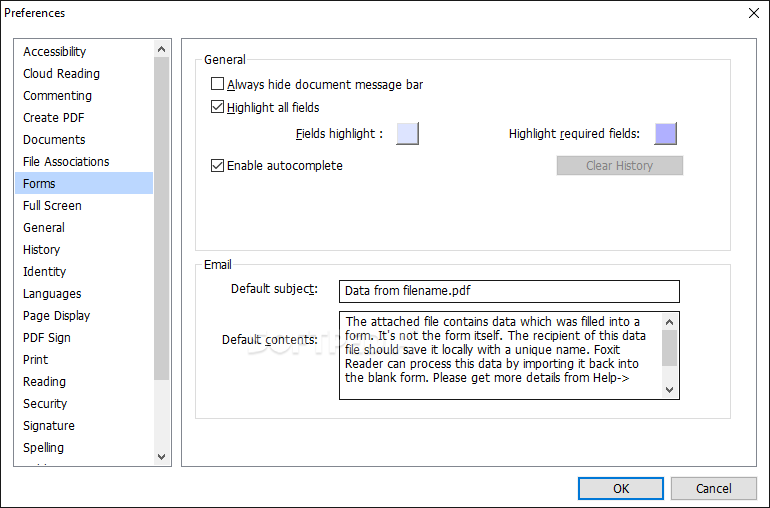Click the category list scrollbar thumb

[x=162, y=218]
